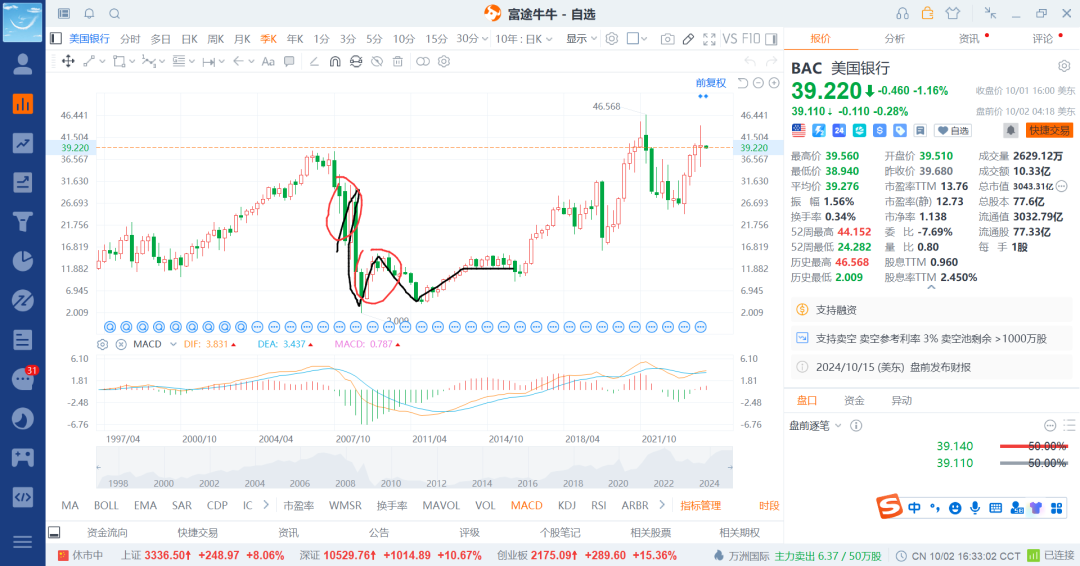Expand the line tool dropdown arrow
Image resolution: width=1080 pixels, height=566 pixels.
pyautogui.click(x=103, y=61)
